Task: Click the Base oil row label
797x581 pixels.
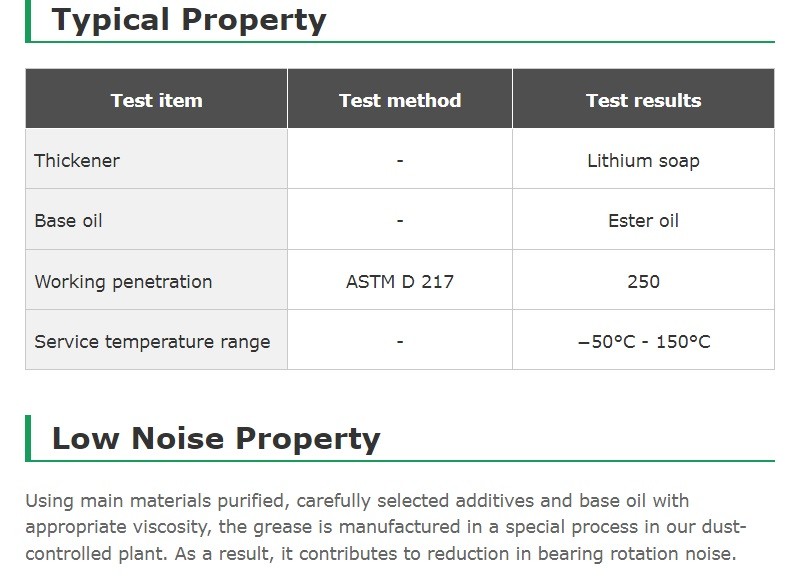Action: tap(68, 220)
